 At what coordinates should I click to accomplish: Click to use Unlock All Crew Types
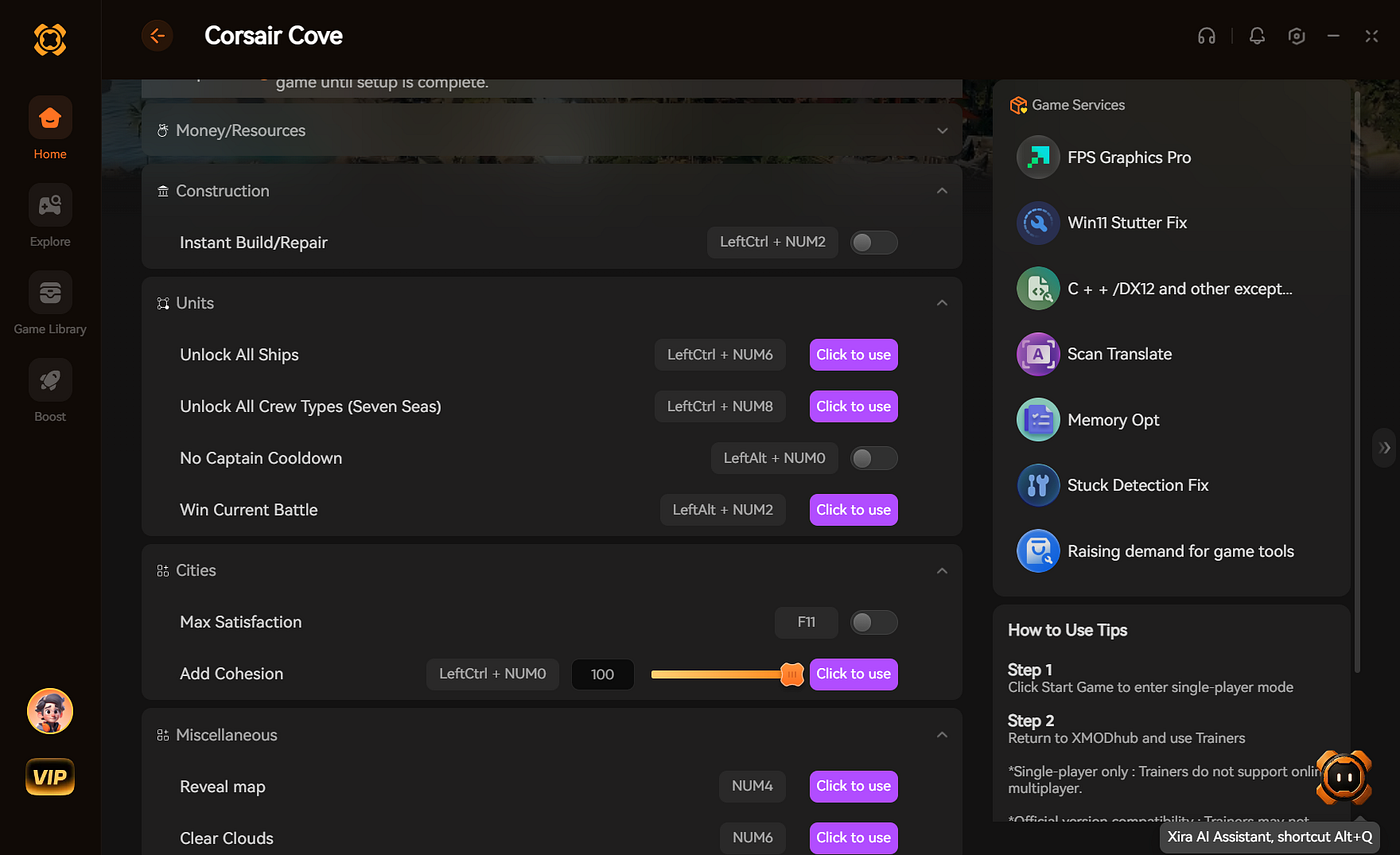point(854,406)
